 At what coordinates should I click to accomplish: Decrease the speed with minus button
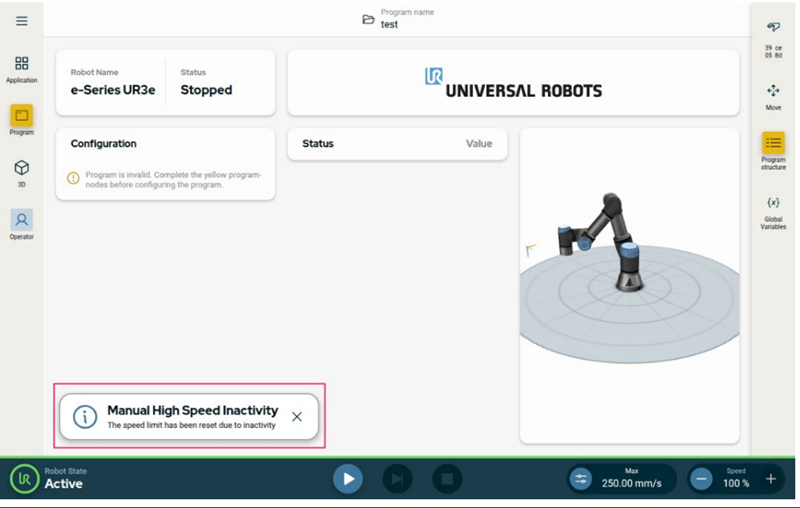pyautogui.click(x=703, y=479)
